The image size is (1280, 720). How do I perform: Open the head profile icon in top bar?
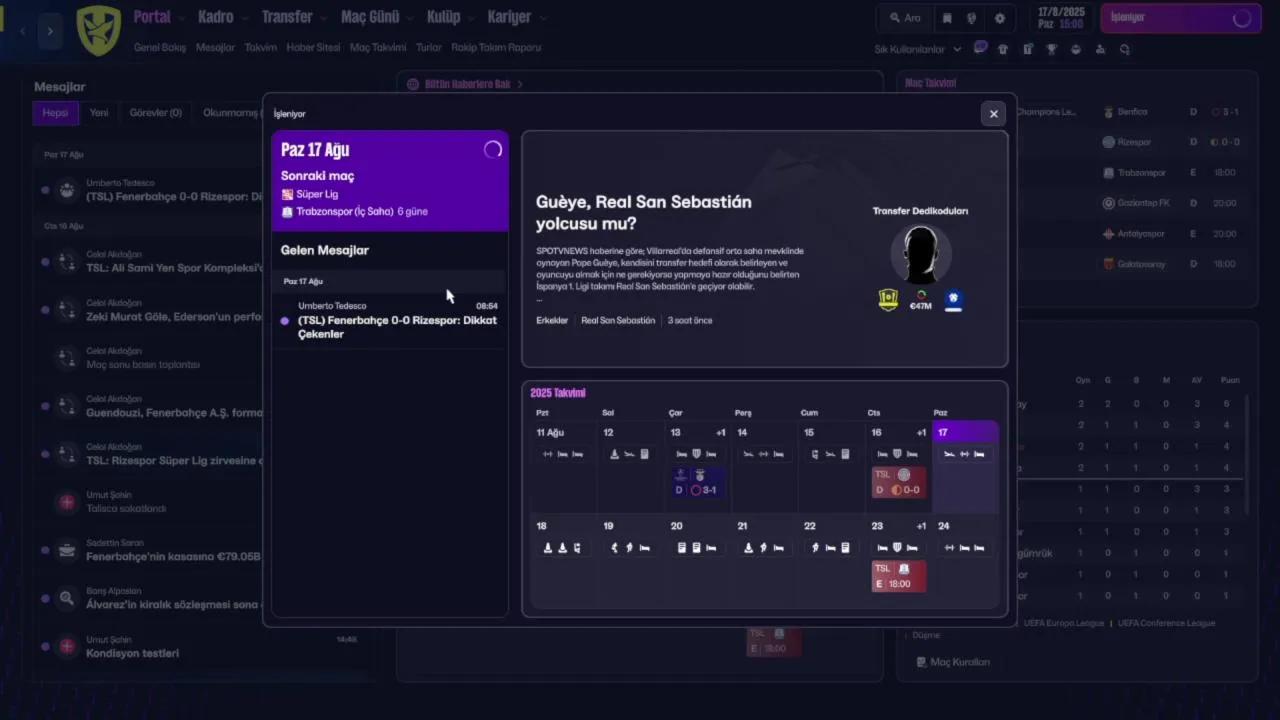coord(971,18)
